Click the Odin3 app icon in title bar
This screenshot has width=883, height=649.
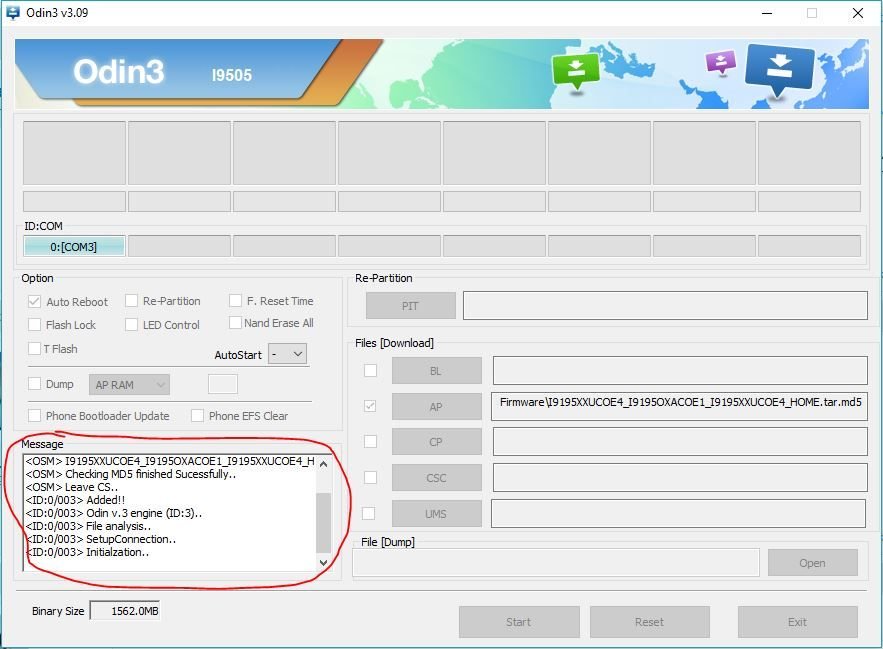coord(12,12)
